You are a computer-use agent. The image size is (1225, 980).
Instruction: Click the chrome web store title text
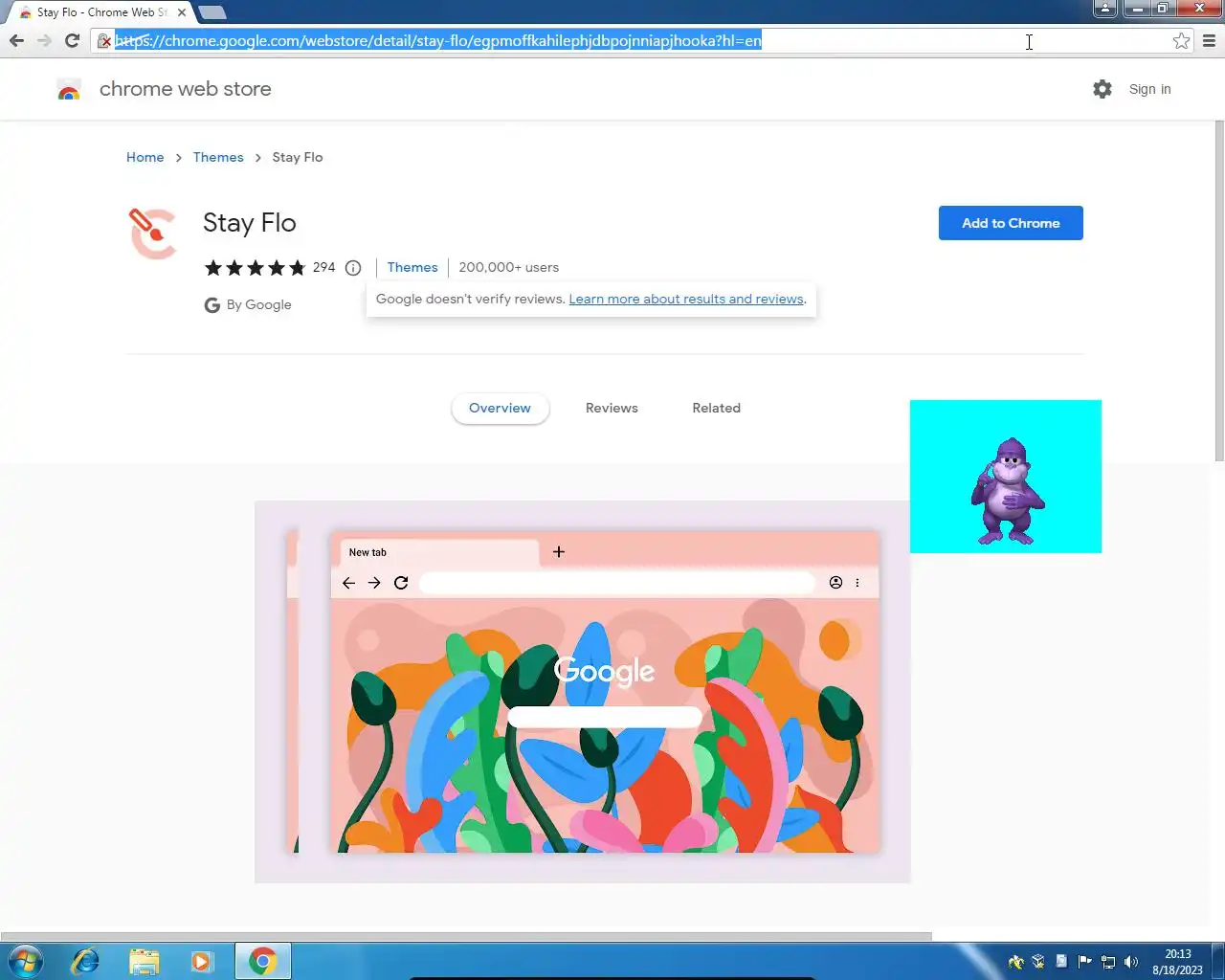(186, 89)
